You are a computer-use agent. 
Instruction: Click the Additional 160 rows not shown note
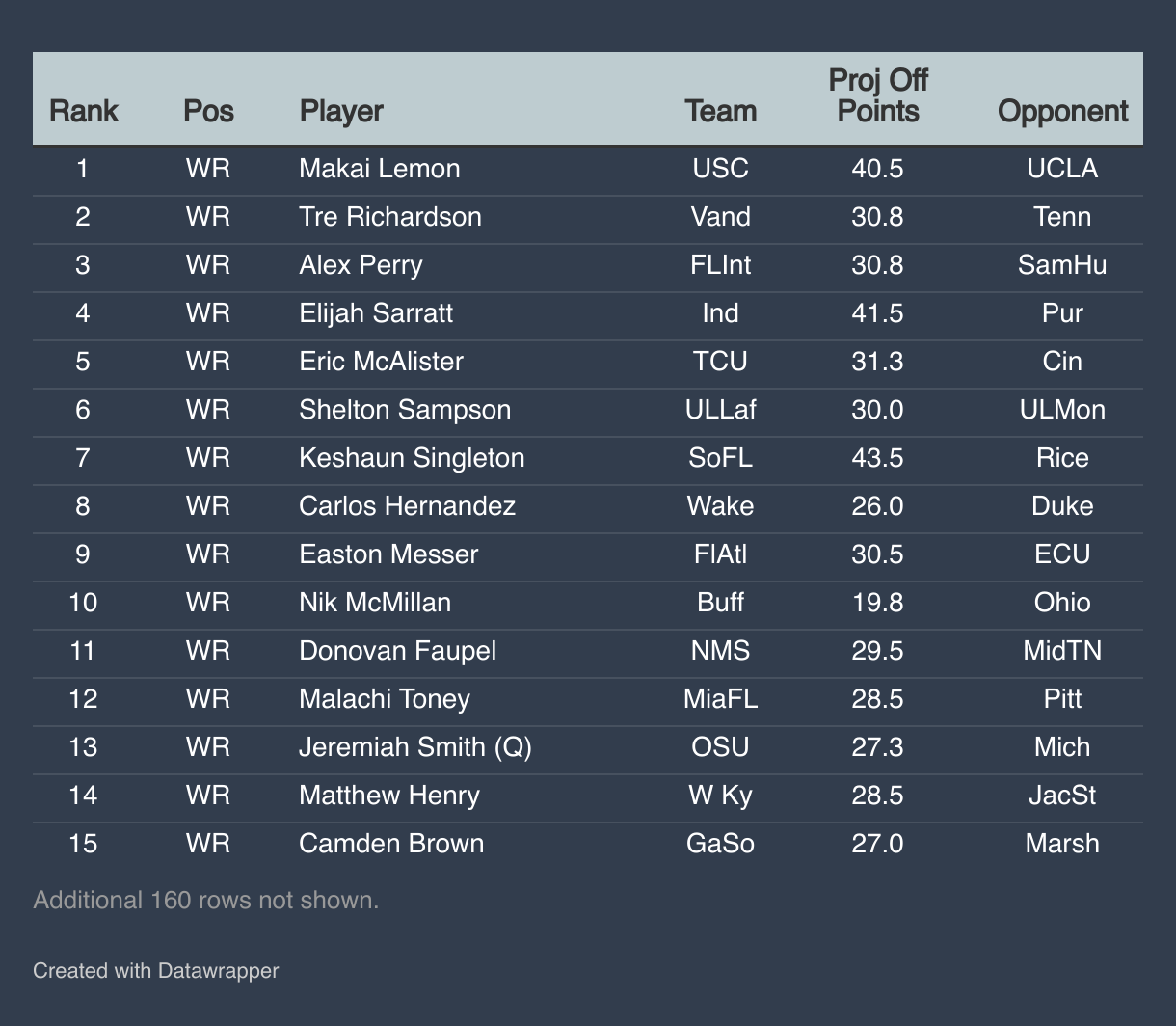(205, 900)
